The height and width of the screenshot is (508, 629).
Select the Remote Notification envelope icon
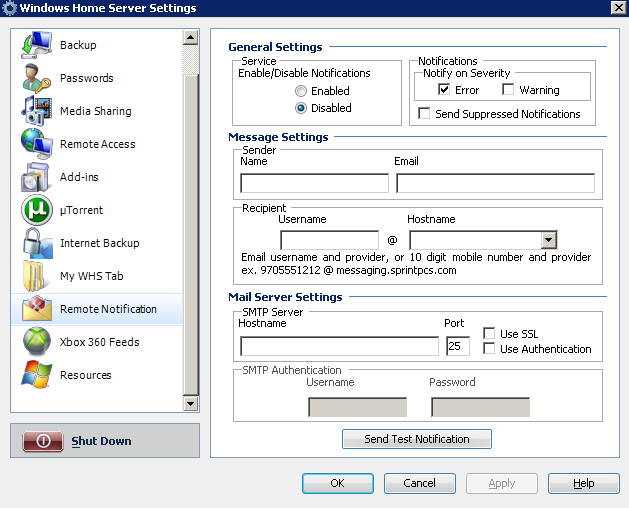[37, 309]
